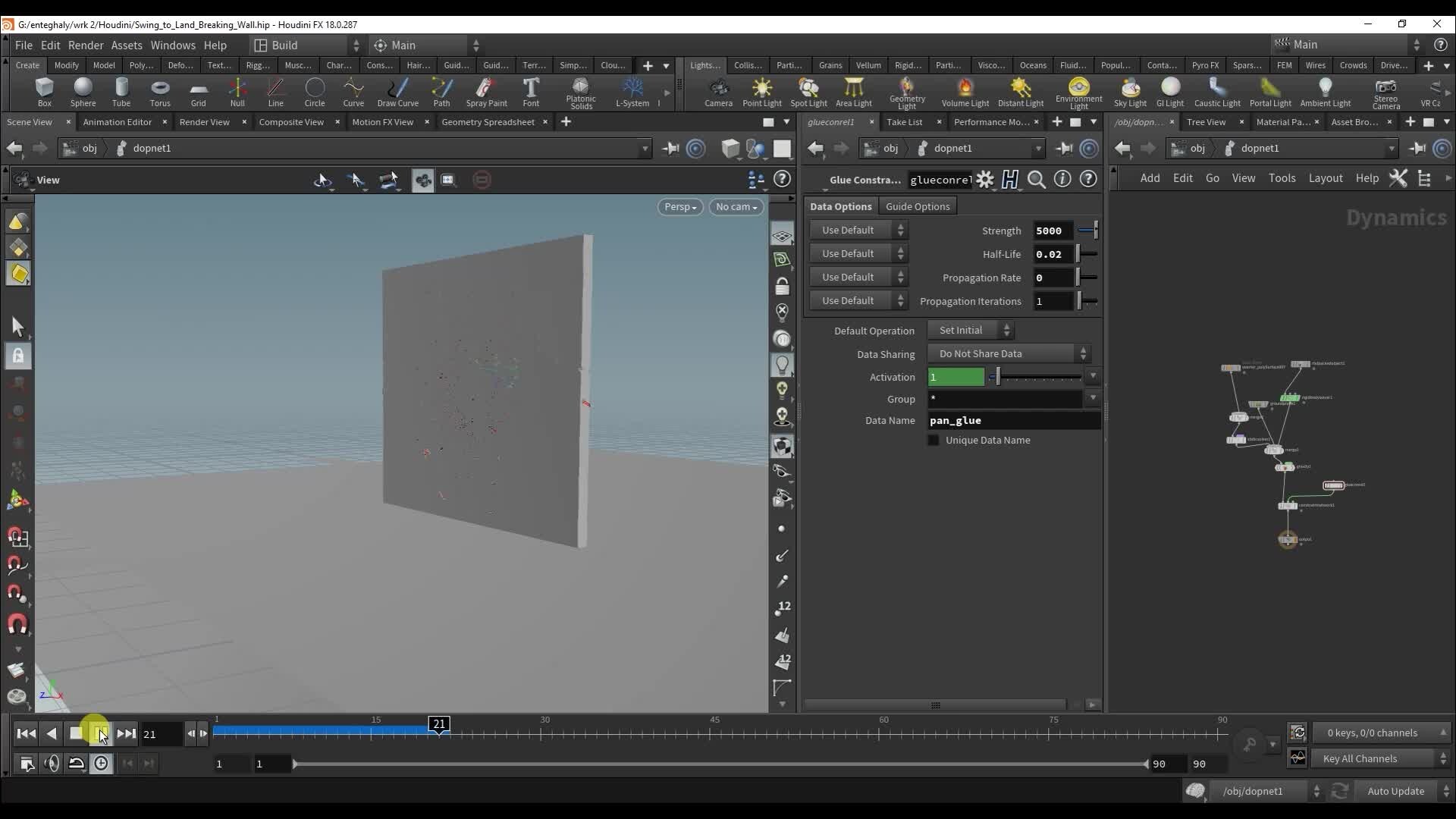Toggle Unique Data Name checkbox
Screen dimensions: 1456x819
pos(934,440)
